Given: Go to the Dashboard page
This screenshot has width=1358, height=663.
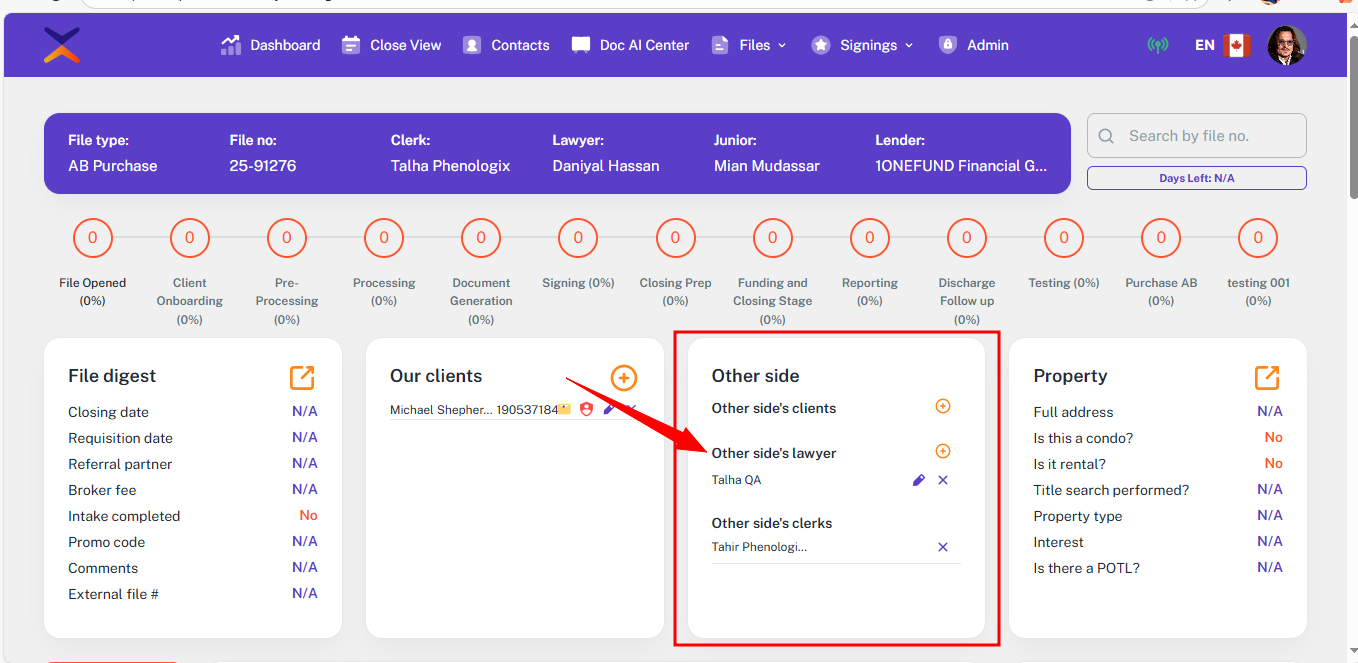Looking at the screenshot, I should tap(271, 45).
